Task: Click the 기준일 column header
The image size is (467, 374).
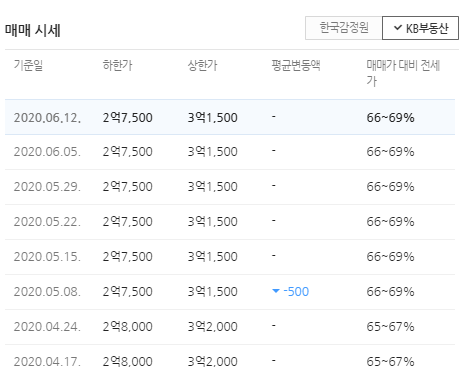Action: [28, 65]
